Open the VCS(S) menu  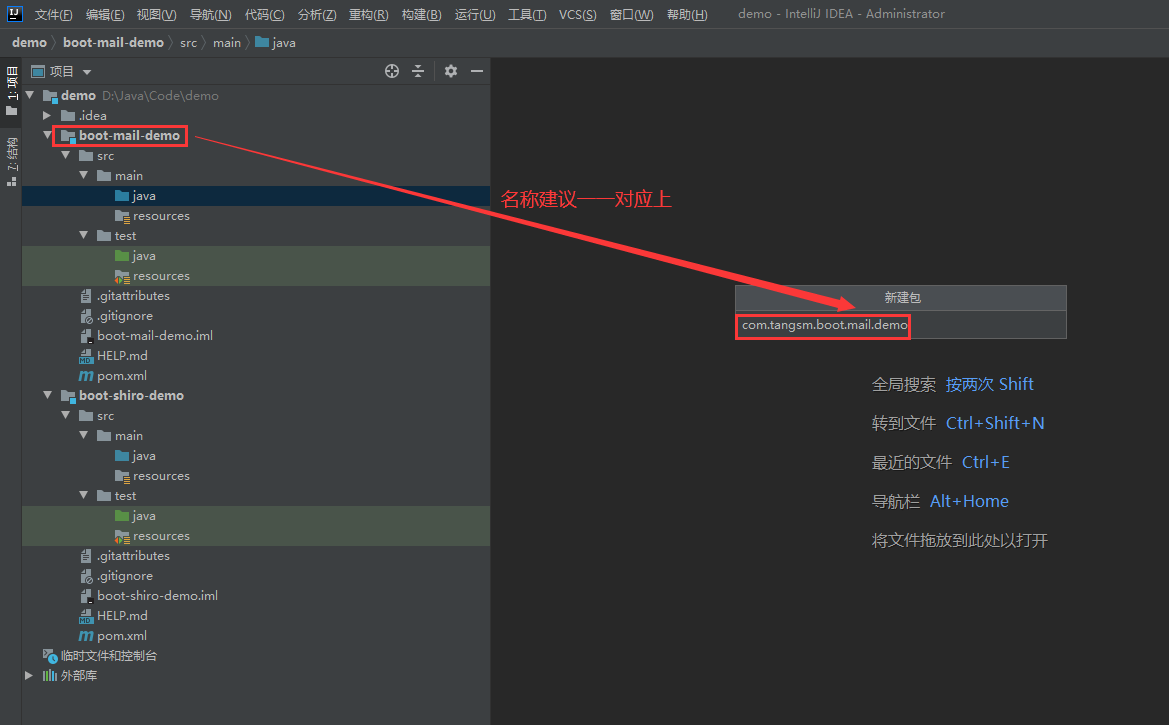point(577,14)
